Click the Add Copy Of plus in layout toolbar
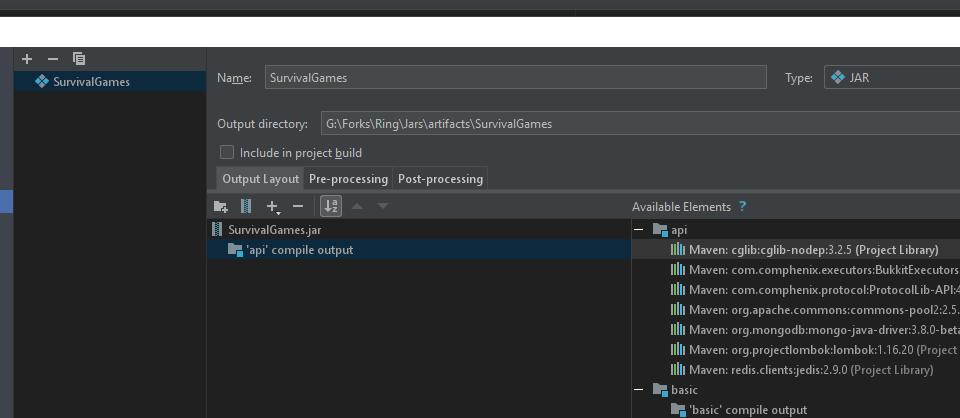This screenshot has height=418, width=960. [272, 207]
